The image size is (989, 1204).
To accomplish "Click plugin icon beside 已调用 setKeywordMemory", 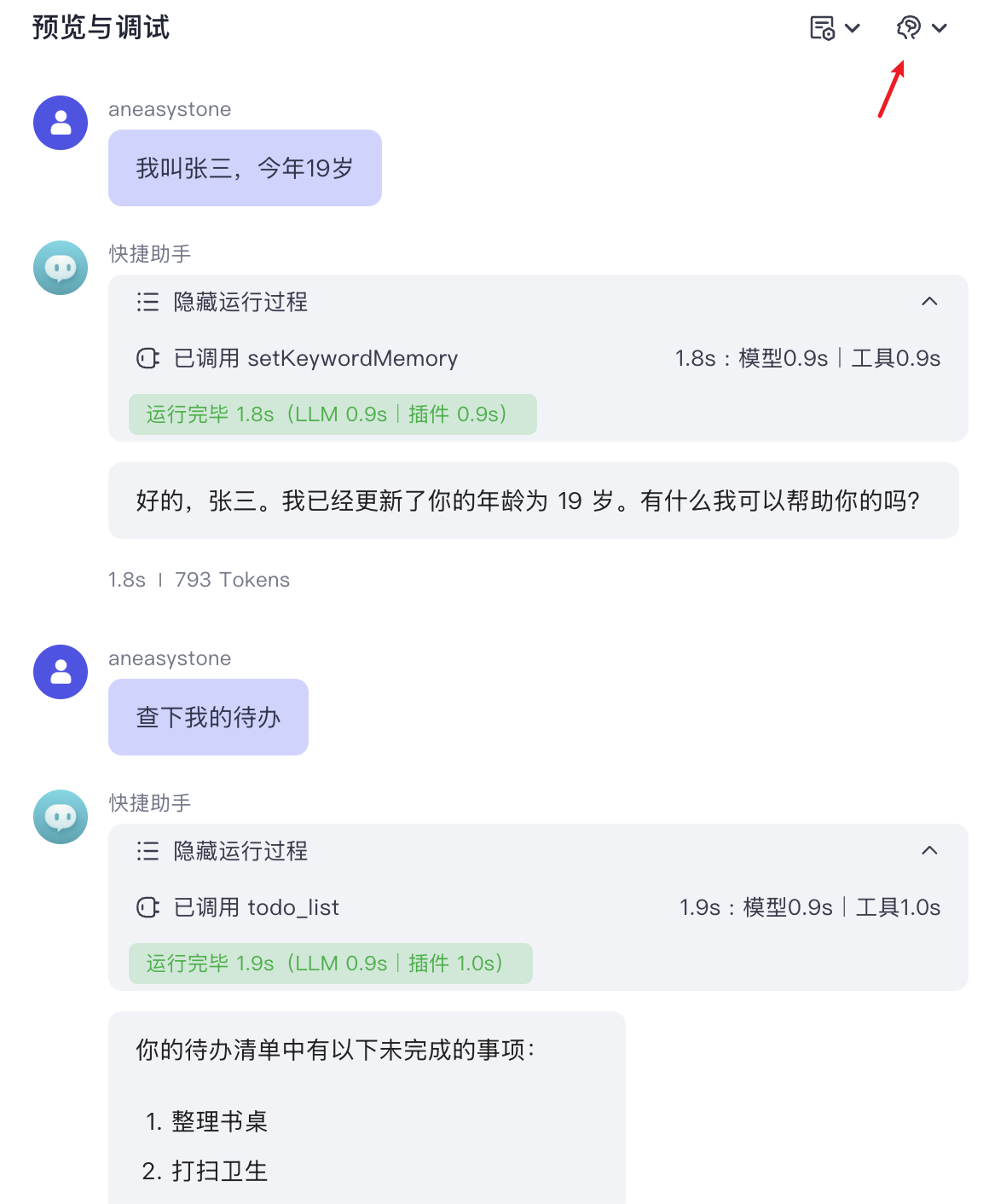I will coord(147,358).
